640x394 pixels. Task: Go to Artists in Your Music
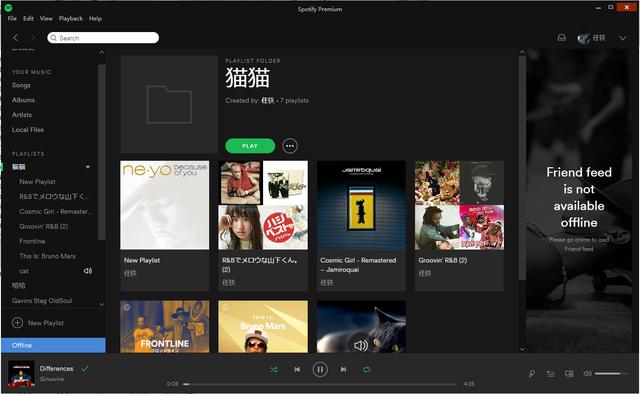22,115
